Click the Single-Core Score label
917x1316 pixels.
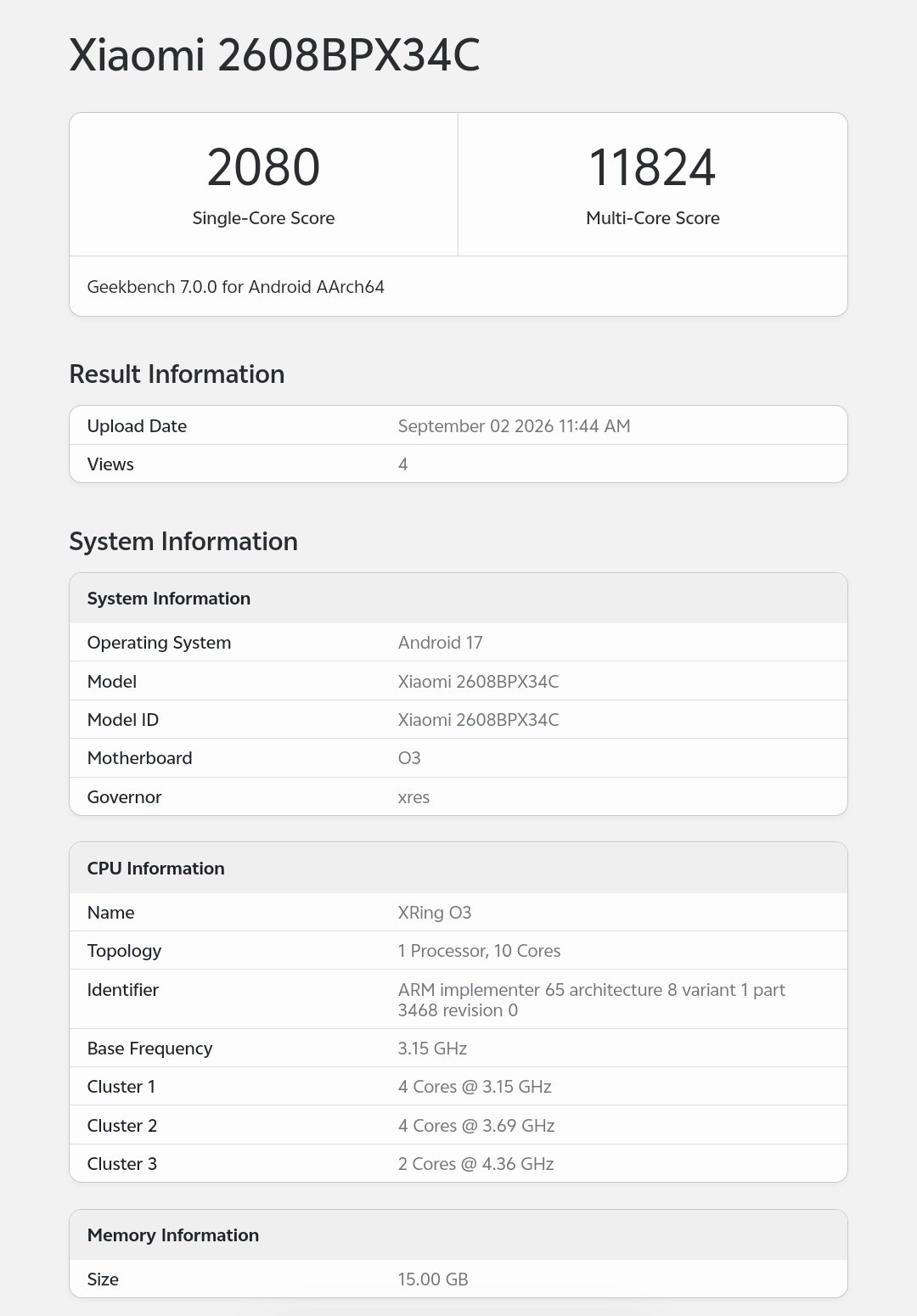pyautogui.click(x=263, y=218)
